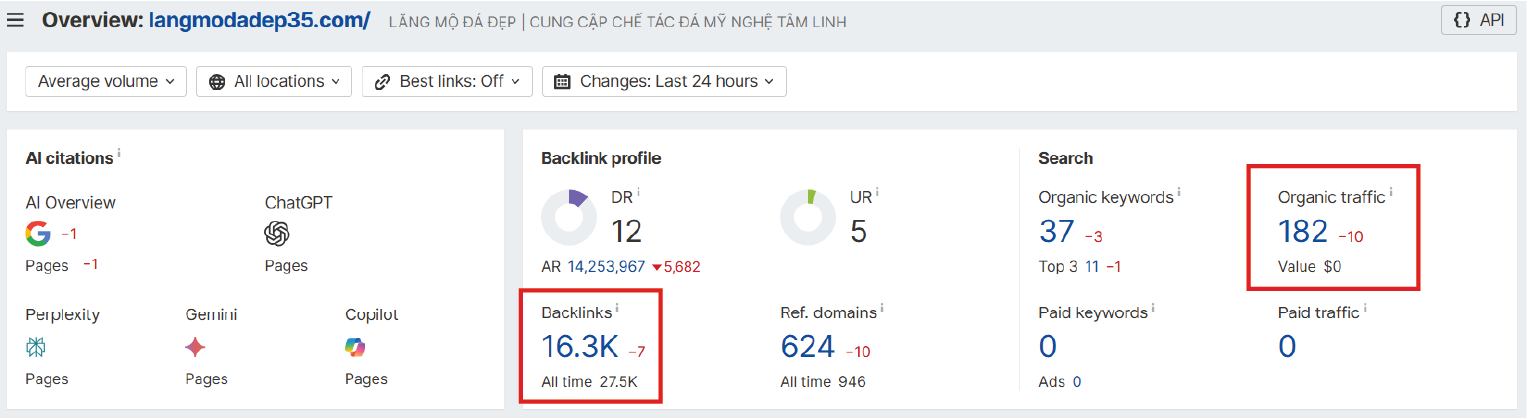Click Pages label under Copilot

366,379
